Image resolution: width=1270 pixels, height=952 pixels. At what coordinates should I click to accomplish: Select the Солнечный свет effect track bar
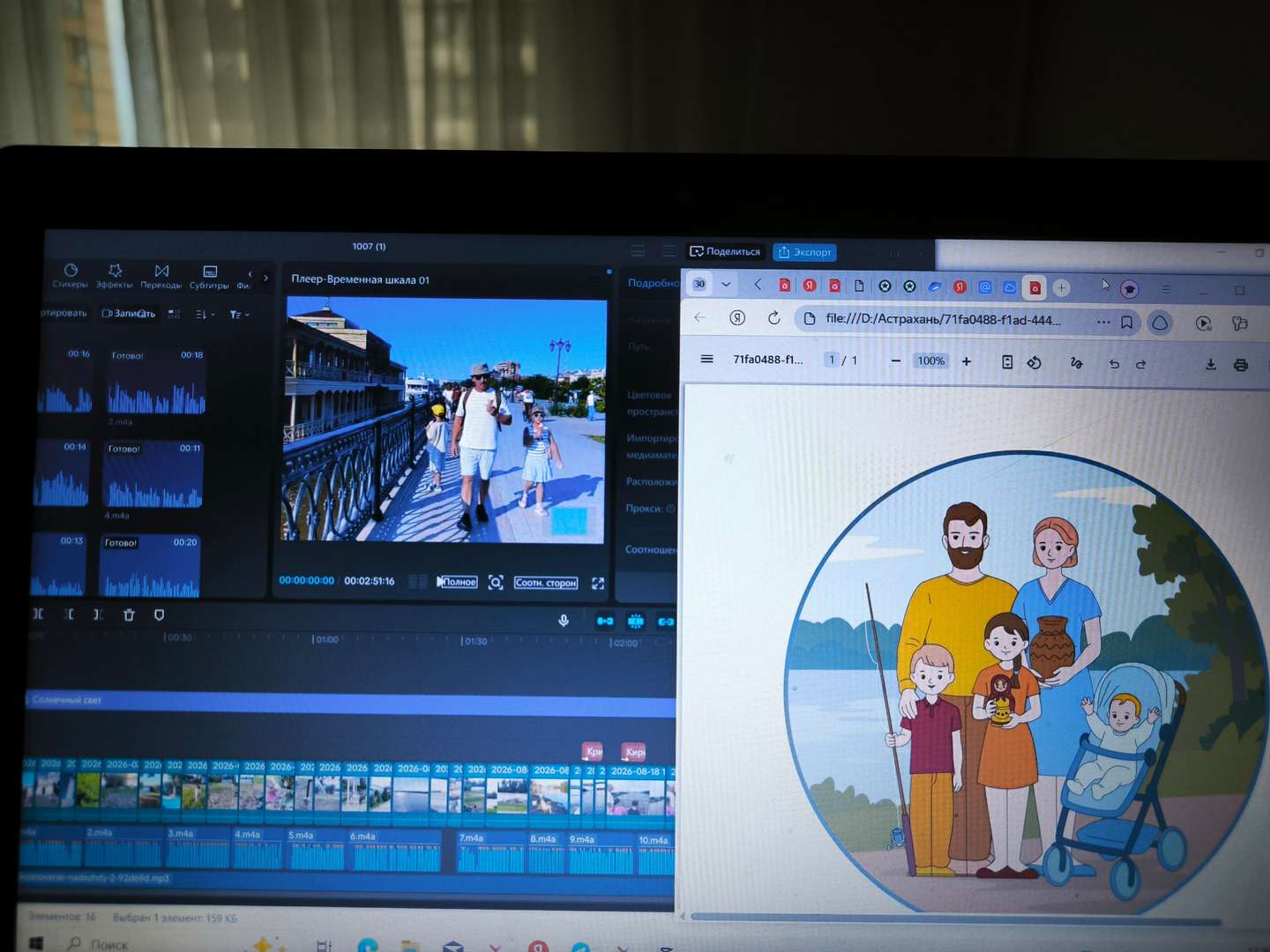coord(350,703)
